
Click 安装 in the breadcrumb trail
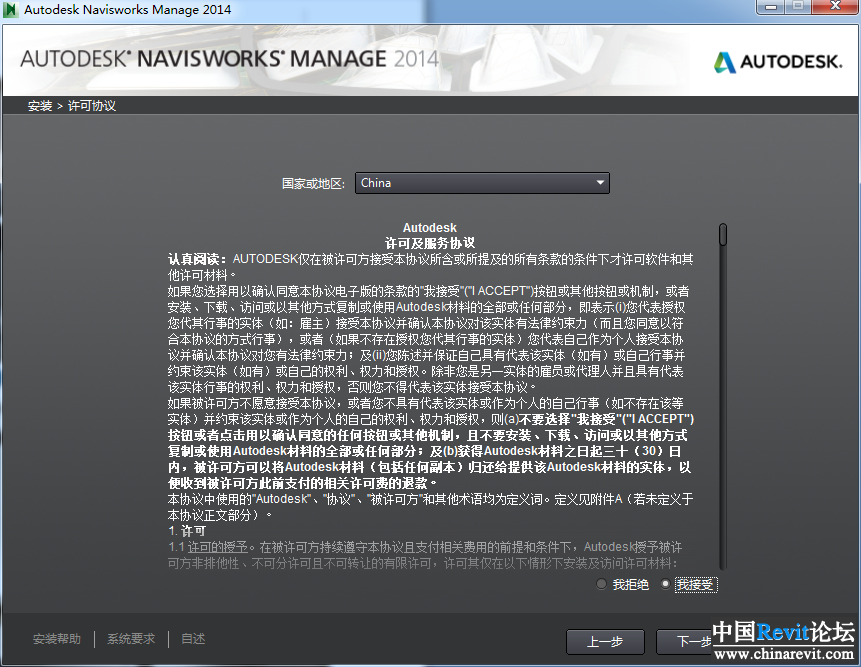click(x=40, y=106)
